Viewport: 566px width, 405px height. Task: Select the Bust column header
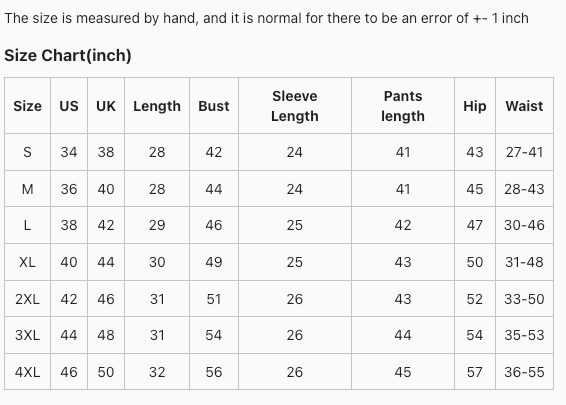pyautogui.click(x=214, y=106)
